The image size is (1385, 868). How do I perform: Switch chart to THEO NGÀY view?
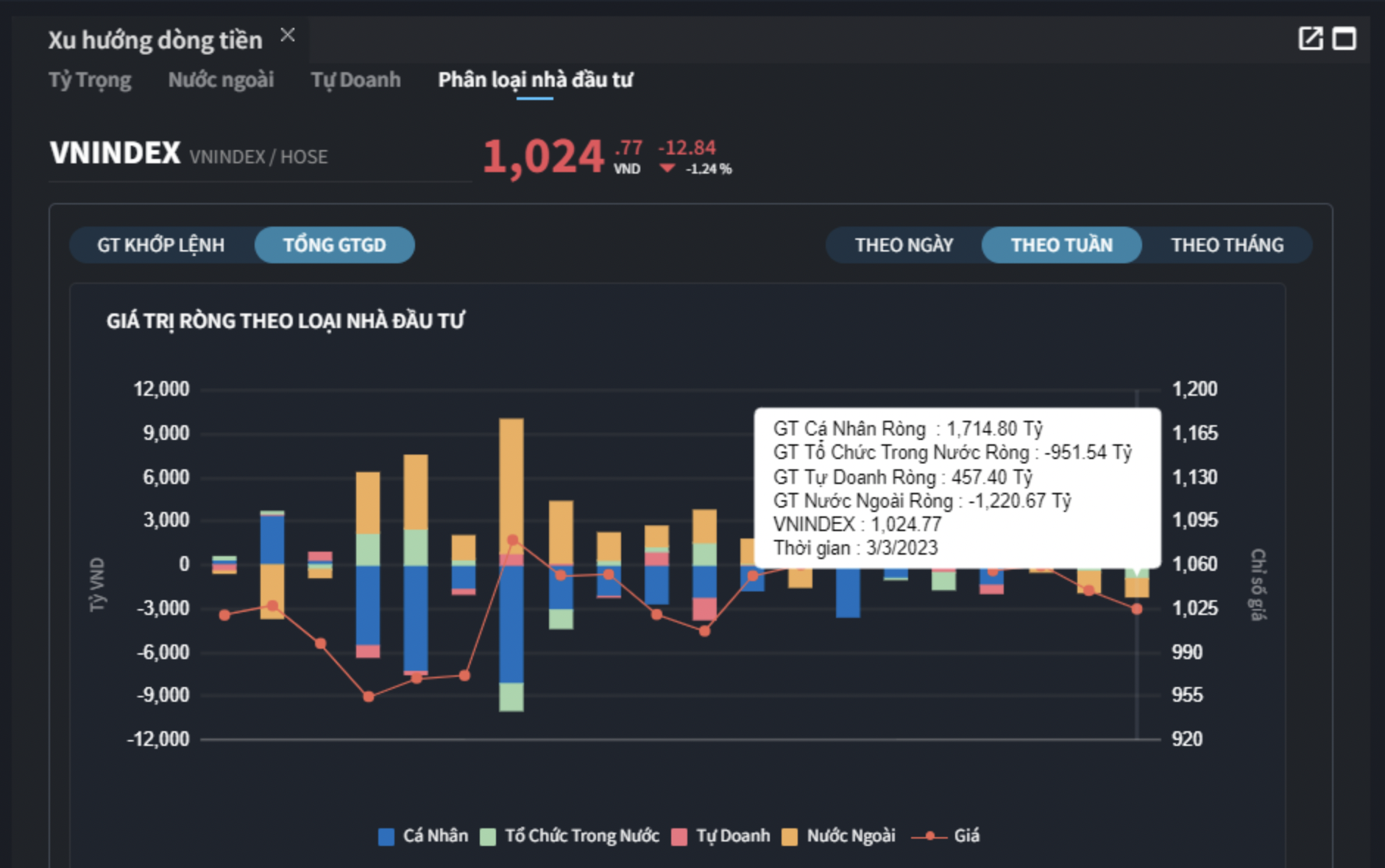[x=904, y=245]
